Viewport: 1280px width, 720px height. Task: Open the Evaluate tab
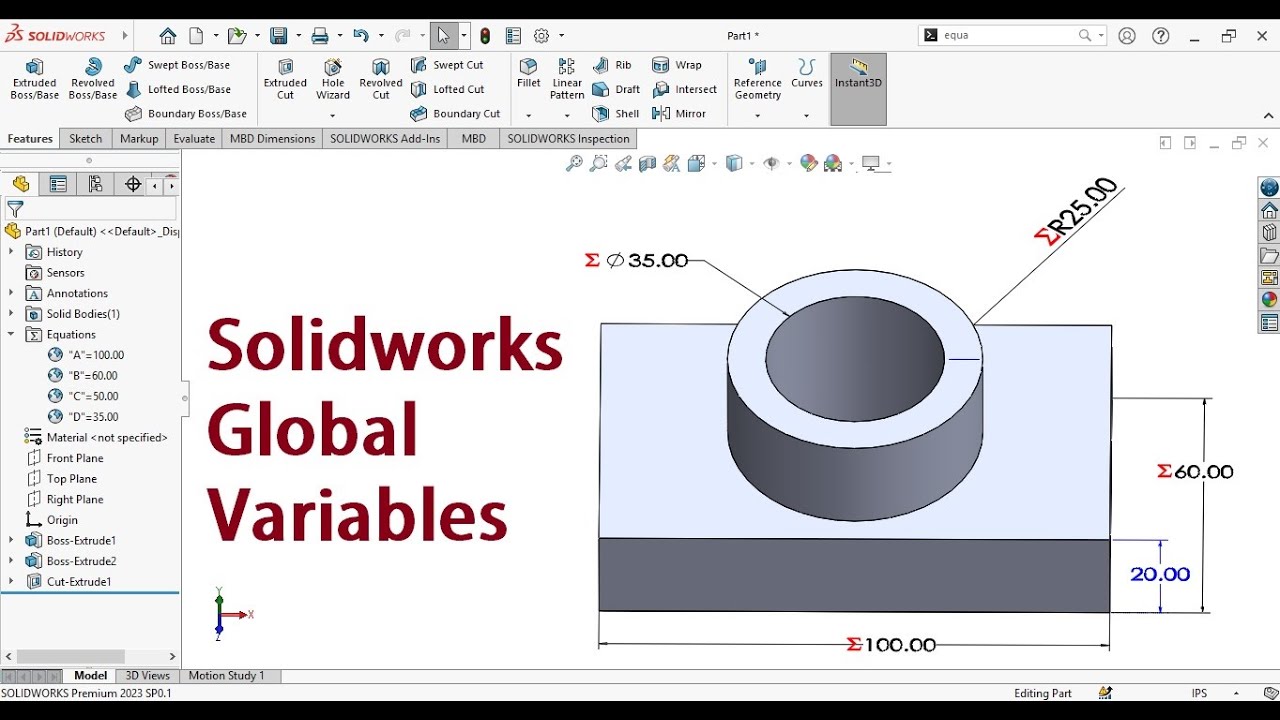coord(194,139)
